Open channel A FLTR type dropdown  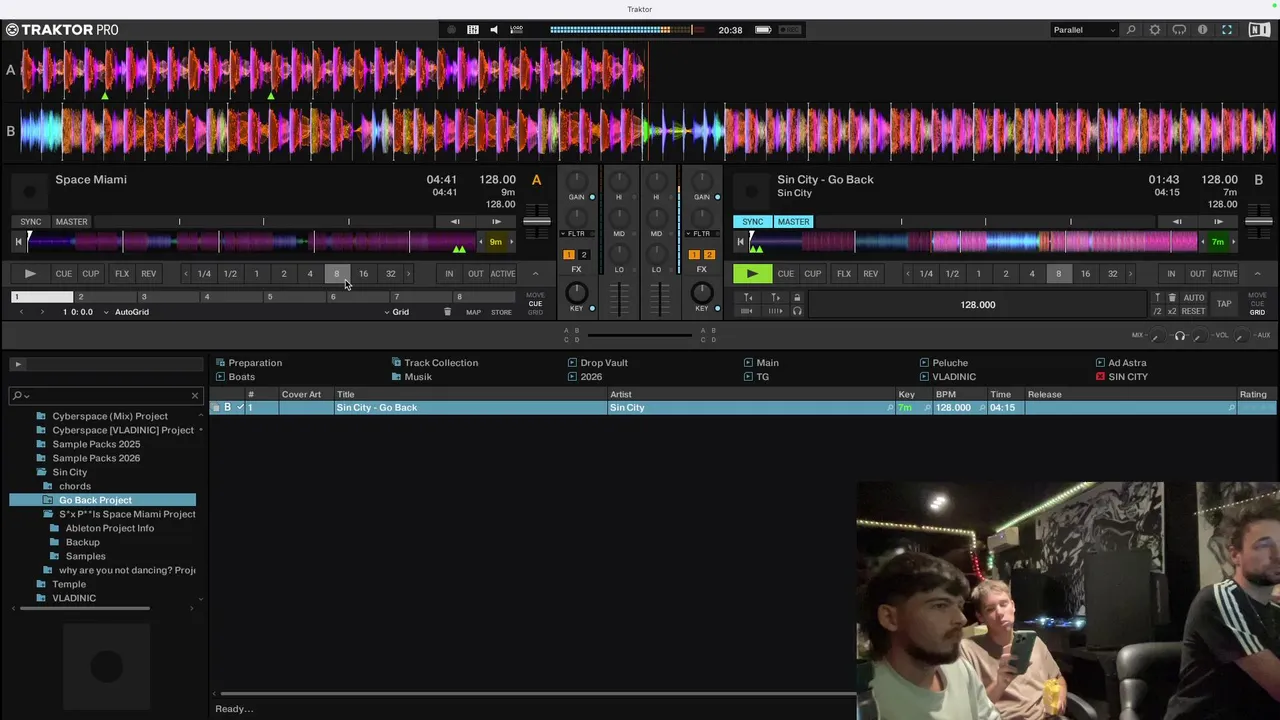point(575,234)
